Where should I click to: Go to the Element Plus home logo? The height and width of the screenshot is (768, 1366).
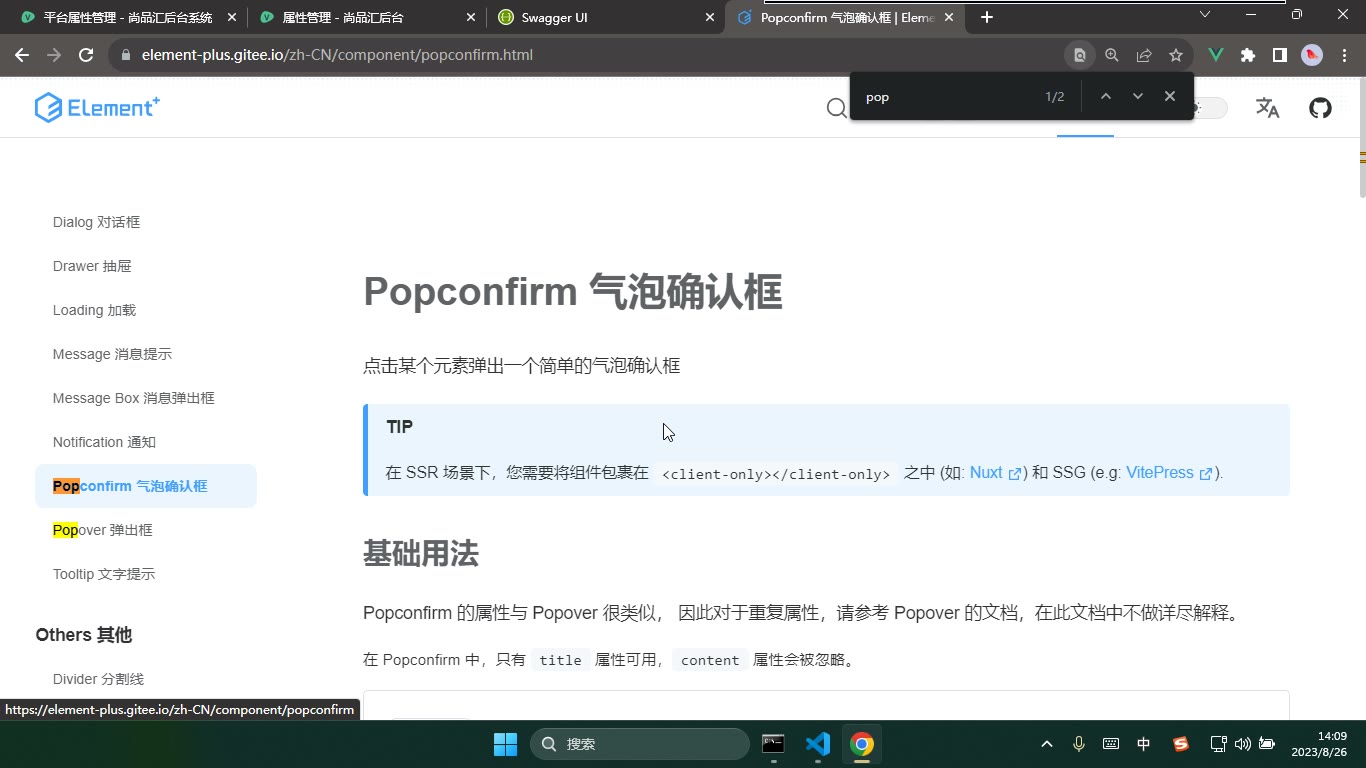tap(97, 108)
